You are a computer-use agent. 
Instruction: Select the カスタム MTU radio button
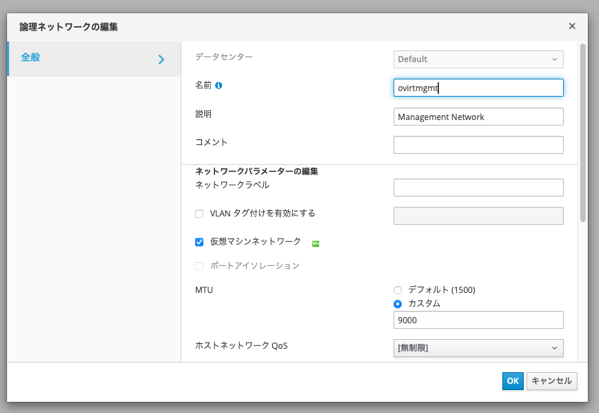[398, 304]
